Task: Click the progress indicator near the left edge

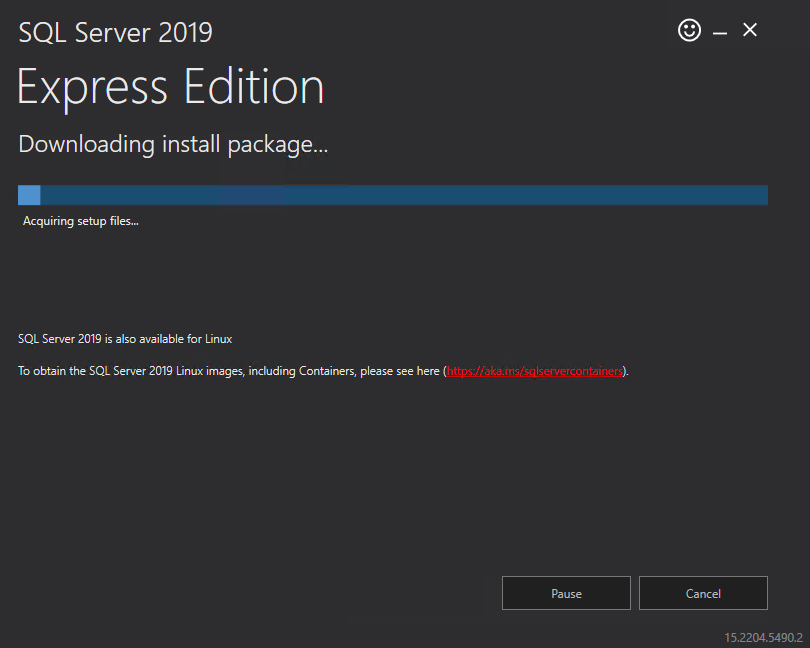Action: [29, 195]
